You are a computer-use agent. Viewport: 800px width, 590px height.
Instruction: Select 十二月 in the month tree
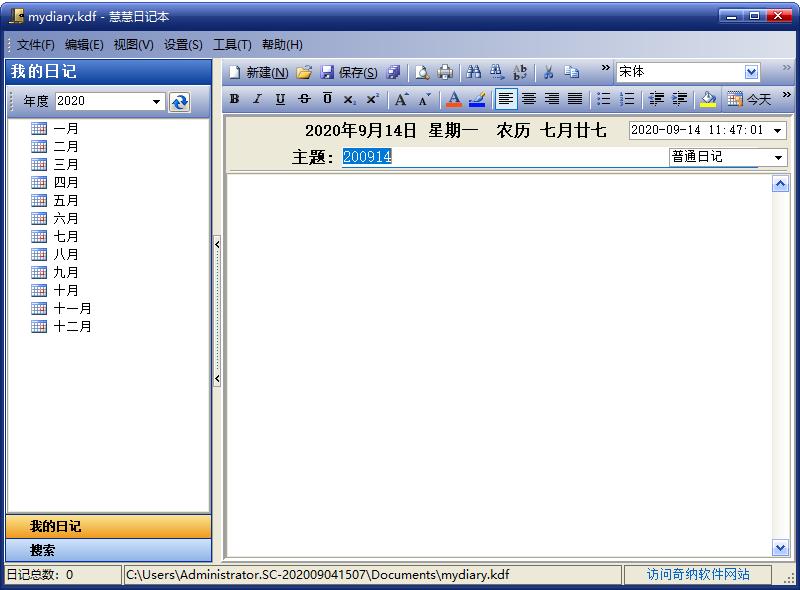pos(72,326)
